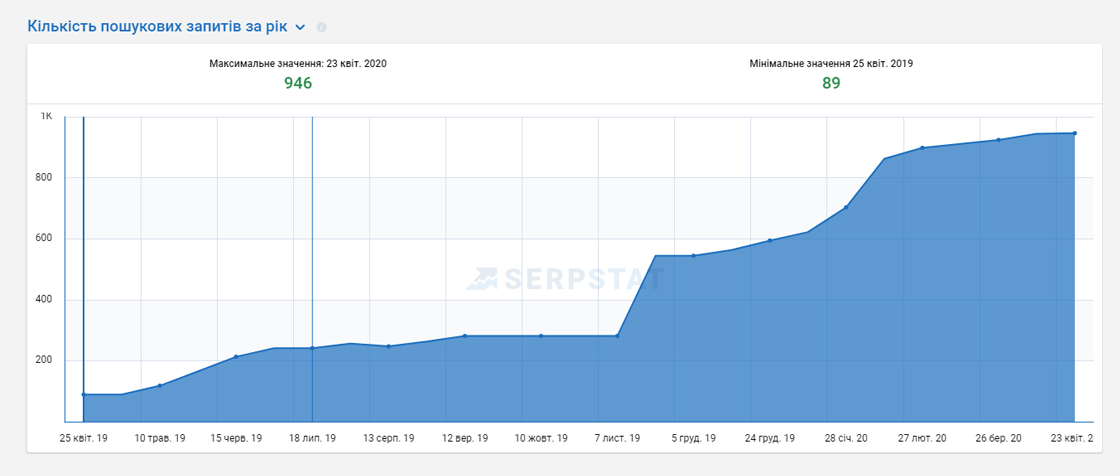Click the x-axis label '18 лип. 19'
Image resolution: width=1120 pixels, height=476 pixels.
click(x=312, y=438)
